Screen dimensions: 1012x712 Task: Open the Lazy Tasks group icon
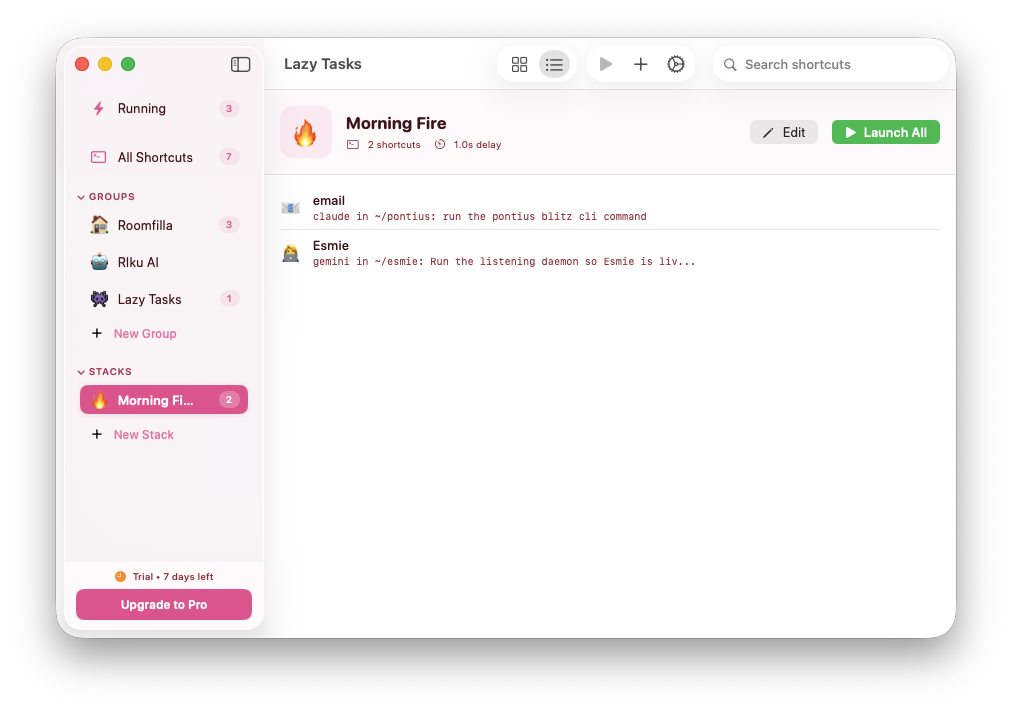[x=97, y=299]
